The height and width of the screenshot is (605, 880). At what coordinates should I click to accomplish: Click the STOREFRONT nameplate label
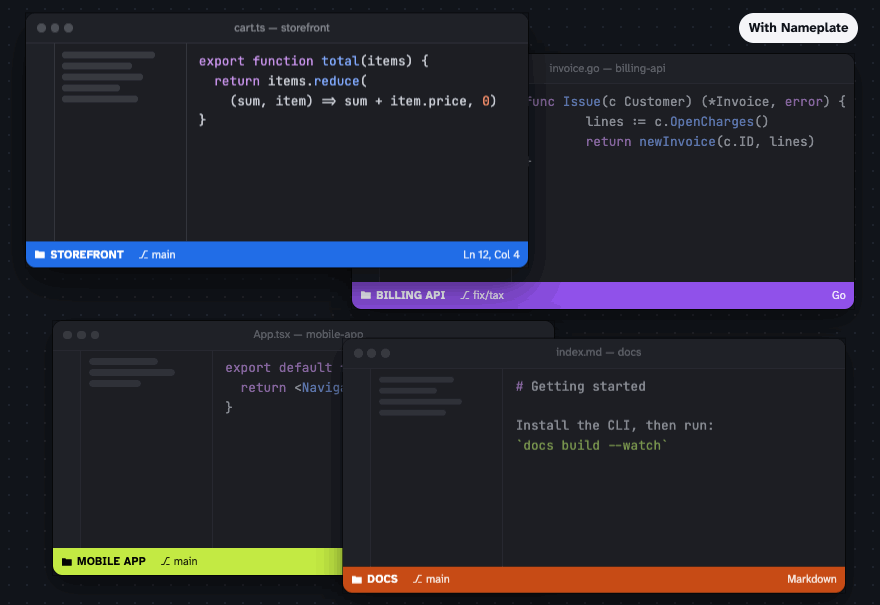[87, 255]
